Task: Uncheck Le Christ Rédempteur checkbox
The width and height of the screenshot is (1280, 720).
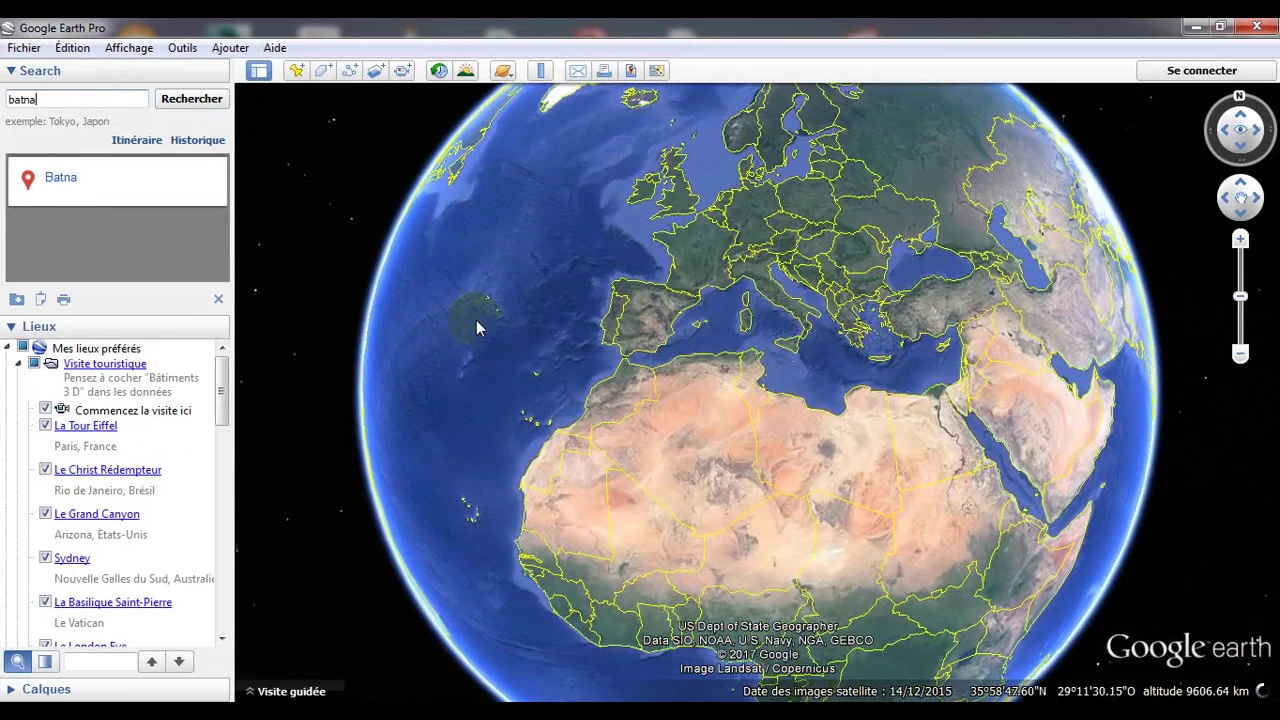Action: pos(45,469)
